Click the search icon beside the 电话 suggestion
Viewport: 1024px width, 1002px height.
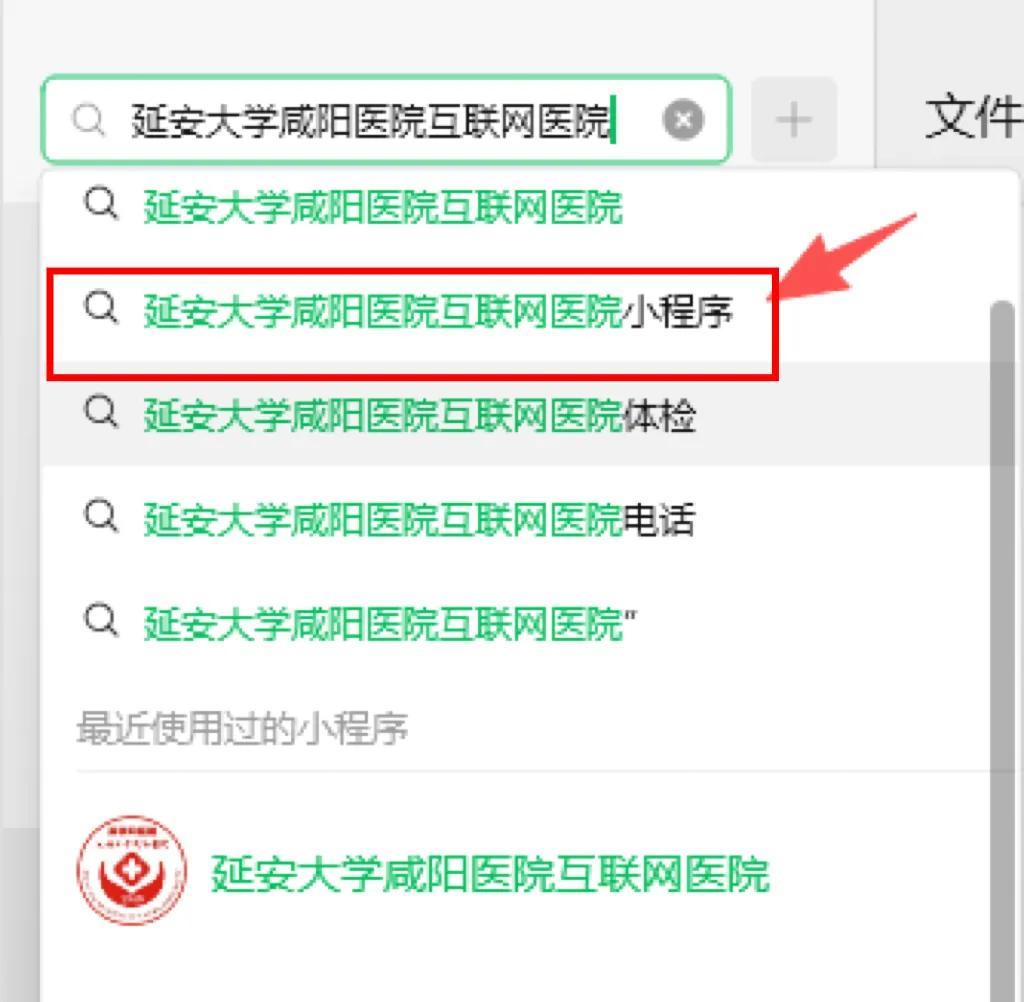tap(101, 516)
